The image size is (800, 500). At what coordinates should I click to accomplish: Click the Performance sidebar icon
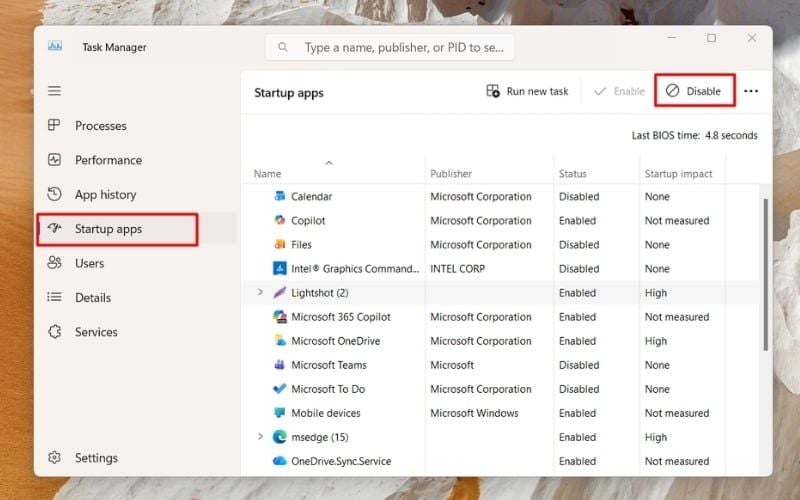54,160
